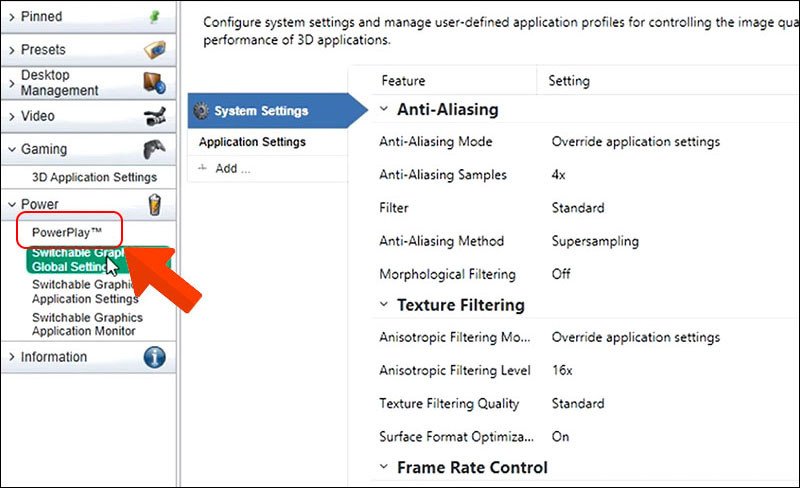Collapse the Texture Filtering section
The height and width of the screenshot is (488, 800).
point(384,305)
